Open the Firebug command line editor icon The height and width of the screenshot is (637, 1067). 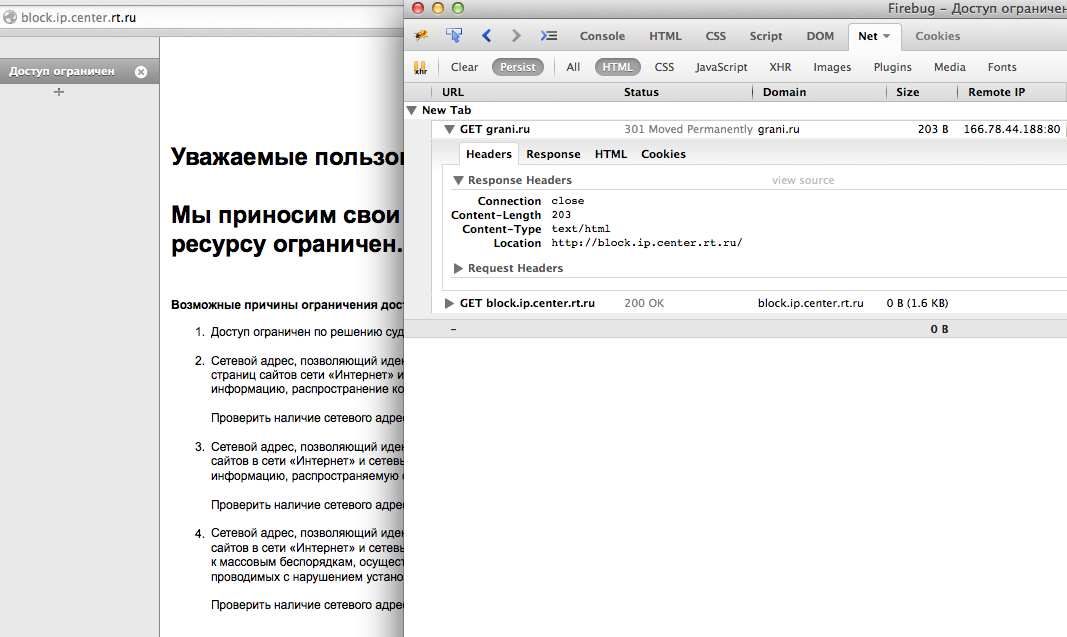(x=548, y=35)
